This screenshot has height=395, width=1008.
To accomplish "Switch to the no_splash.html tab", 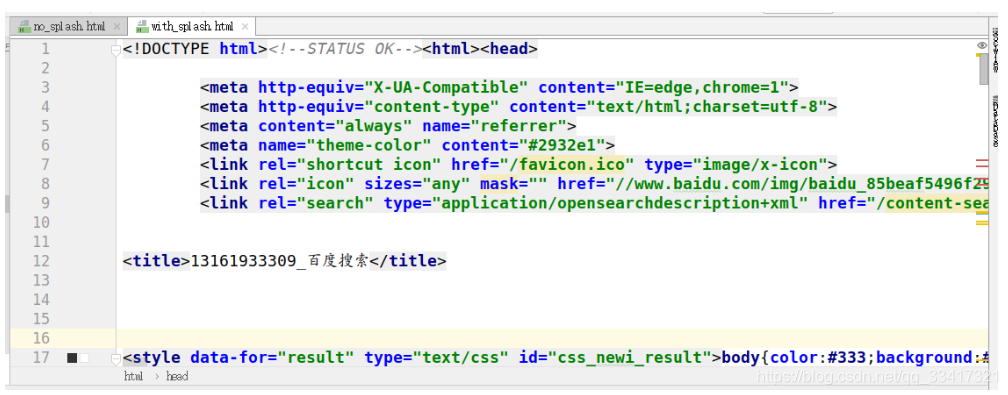I will [68, 26].
